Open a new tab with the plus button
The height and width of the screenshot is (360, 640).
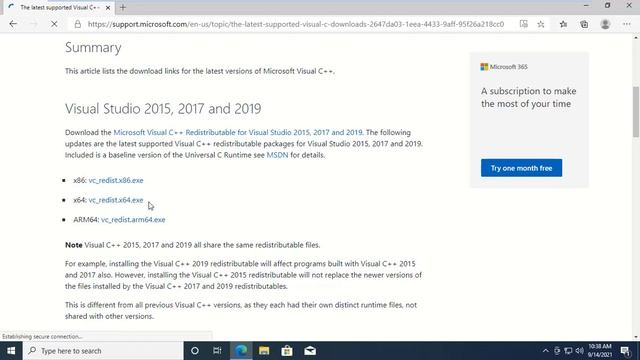click(x=123, y=7)
